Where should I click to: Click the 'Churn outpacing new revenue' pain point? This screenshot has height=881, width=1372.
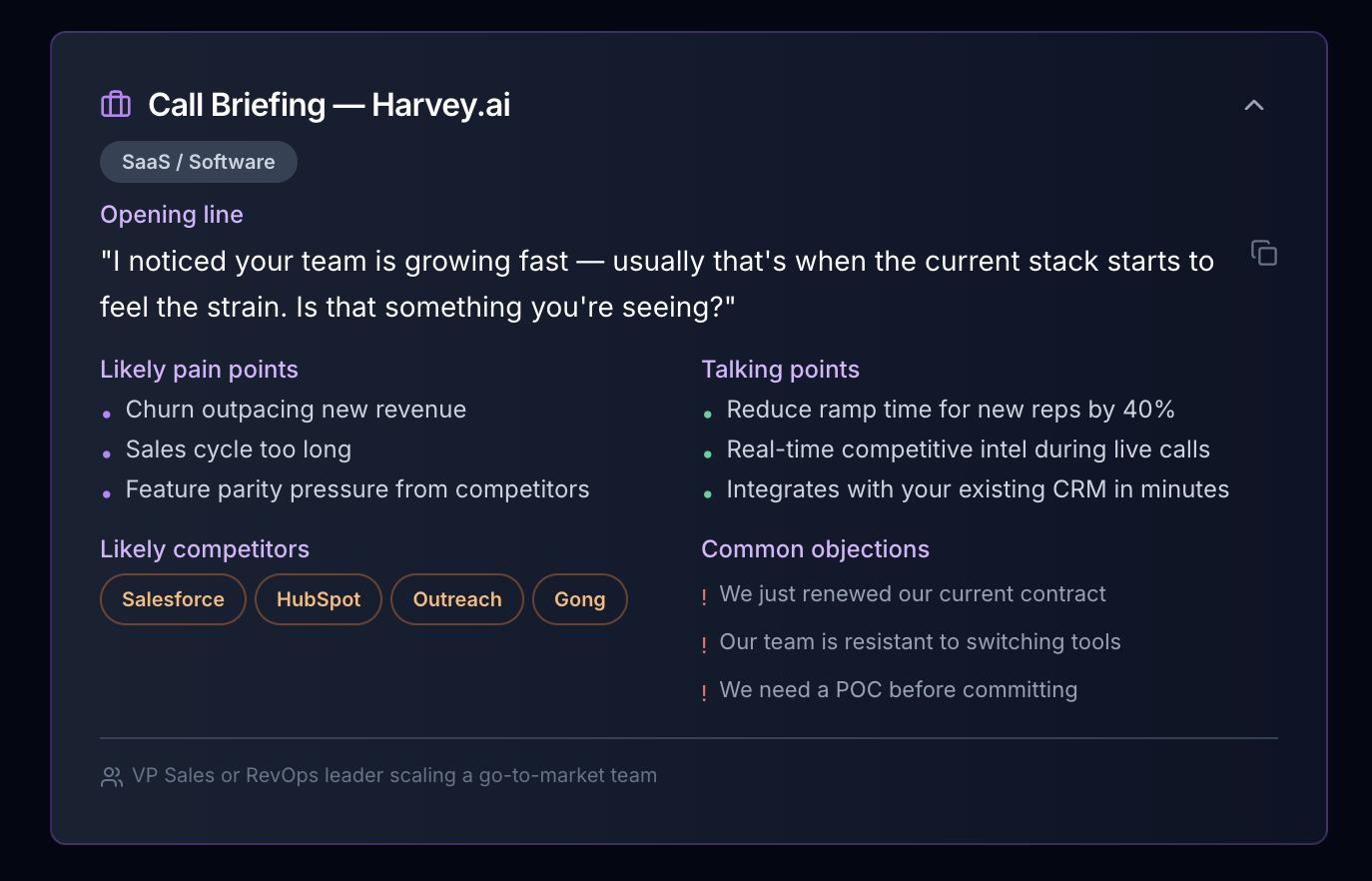(x=296, y=410)
